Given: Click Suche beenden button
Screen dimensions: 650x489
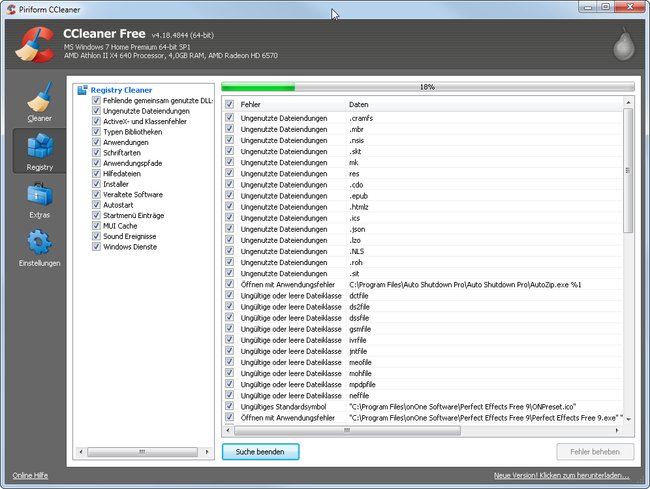Looking at the screenshot, I should 260,452.
